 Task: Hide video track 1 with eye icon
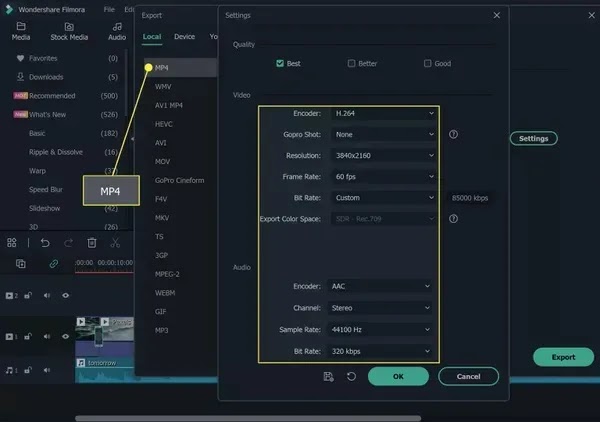click(x=65, y=337)
